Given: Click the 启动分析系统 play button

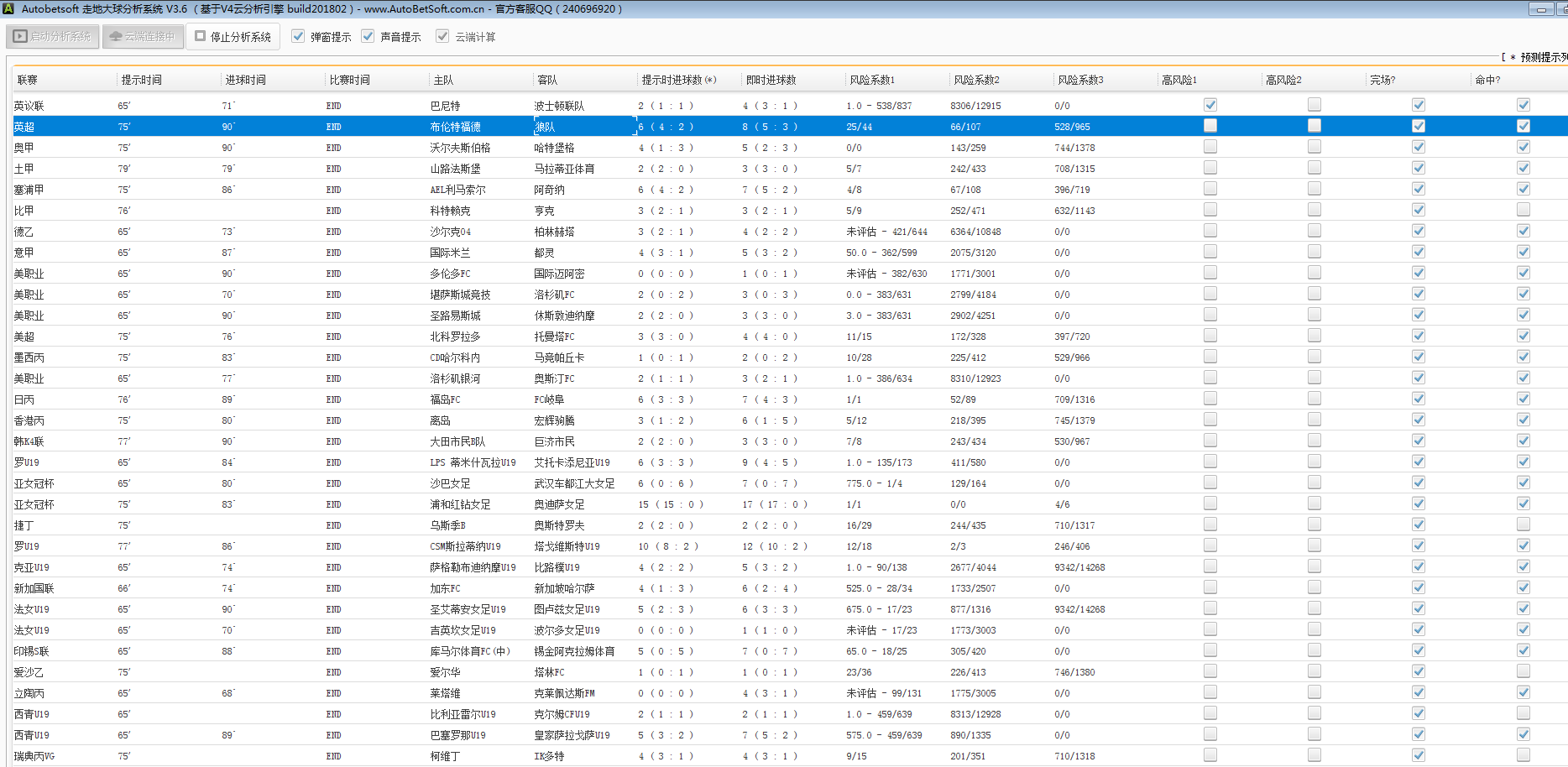Looking at the screenshot, I should point(53,37).
